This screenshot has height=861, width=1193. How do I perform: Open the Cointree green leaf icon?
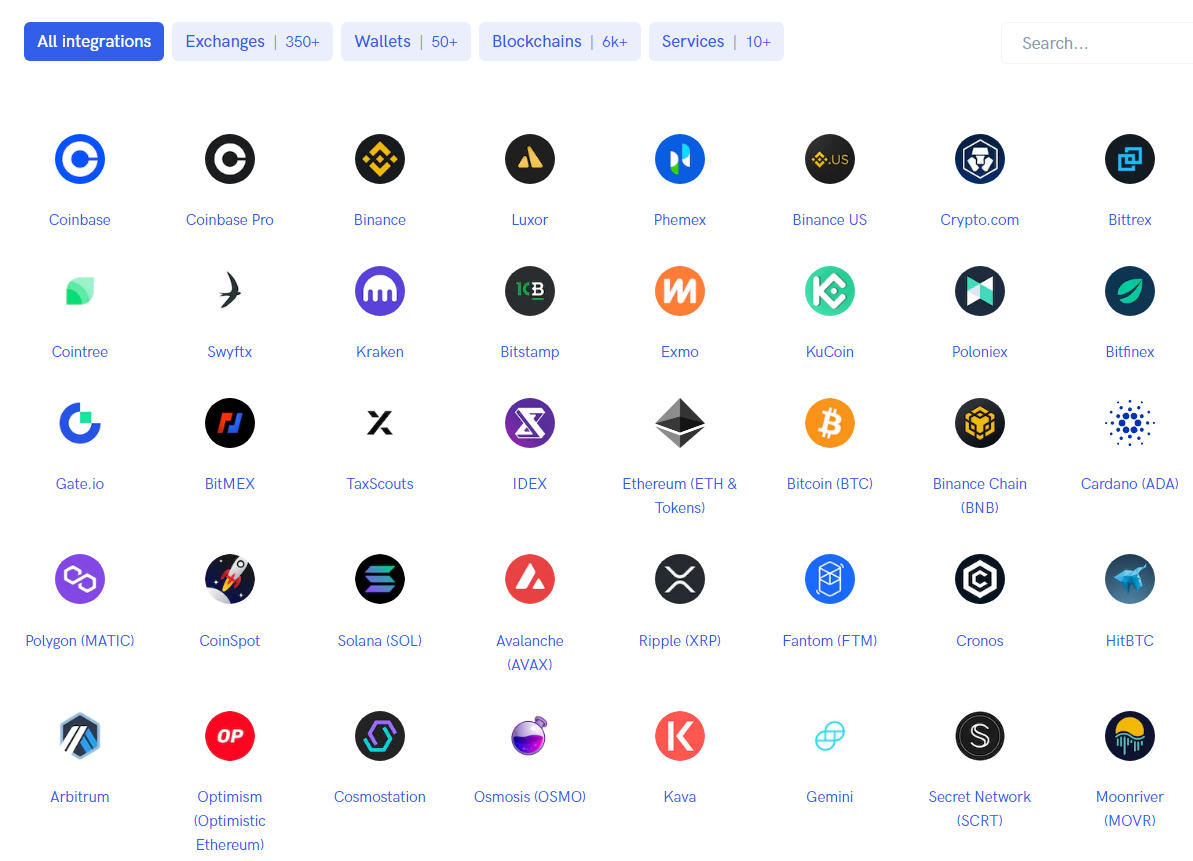click(80, 291)
